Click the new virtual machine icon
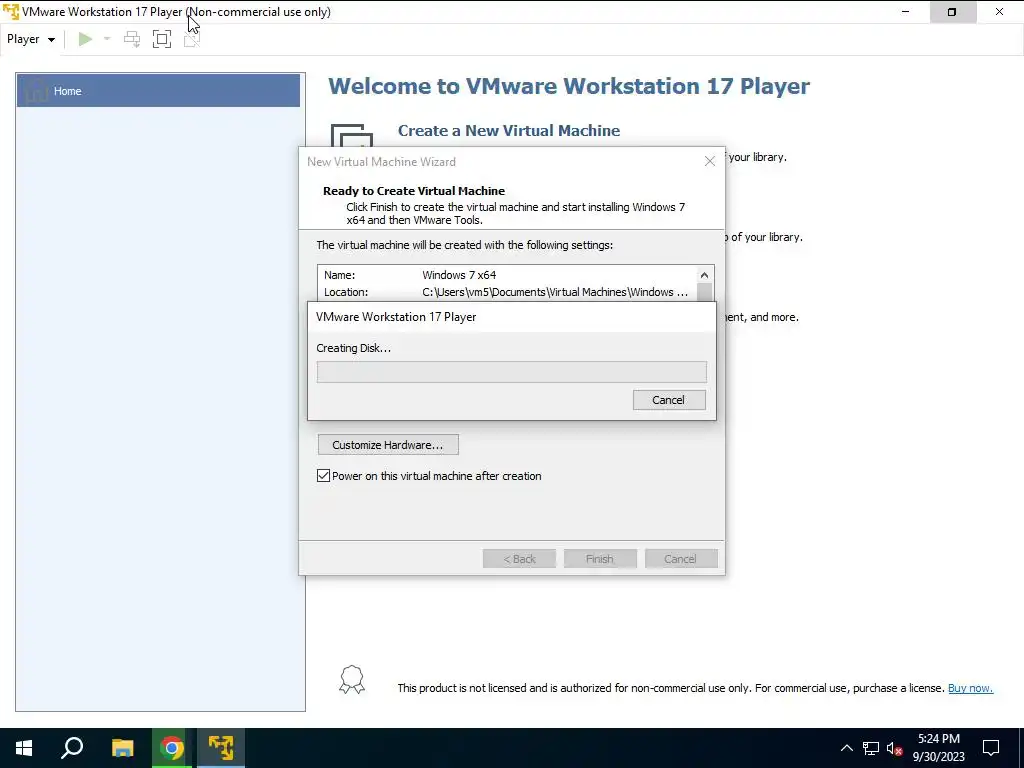 [351, 135]
